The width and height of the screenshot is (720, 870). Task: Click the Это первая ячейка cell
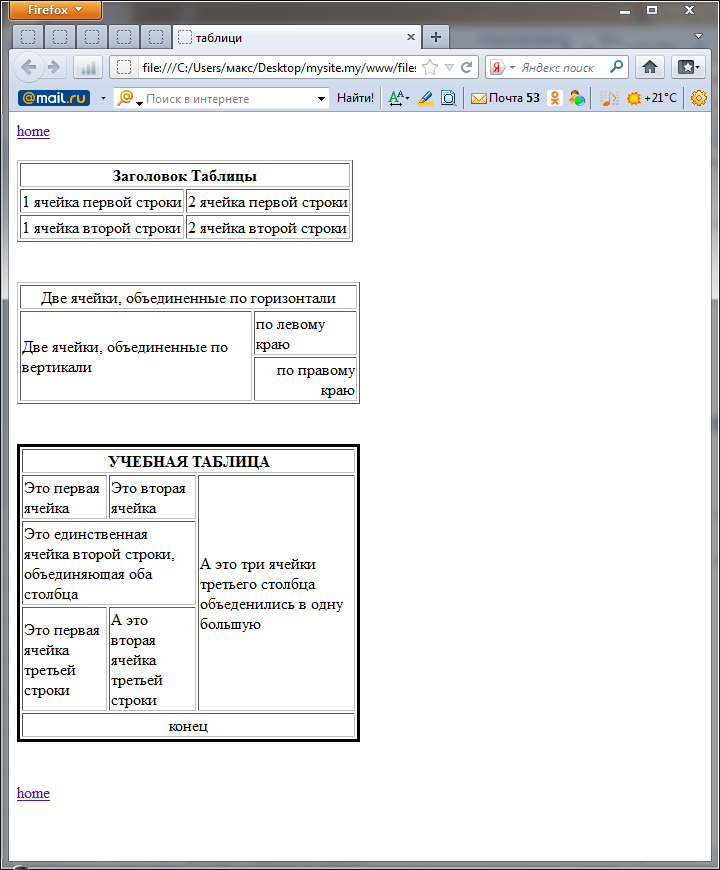pyautogui.click(x=64, y=497)
